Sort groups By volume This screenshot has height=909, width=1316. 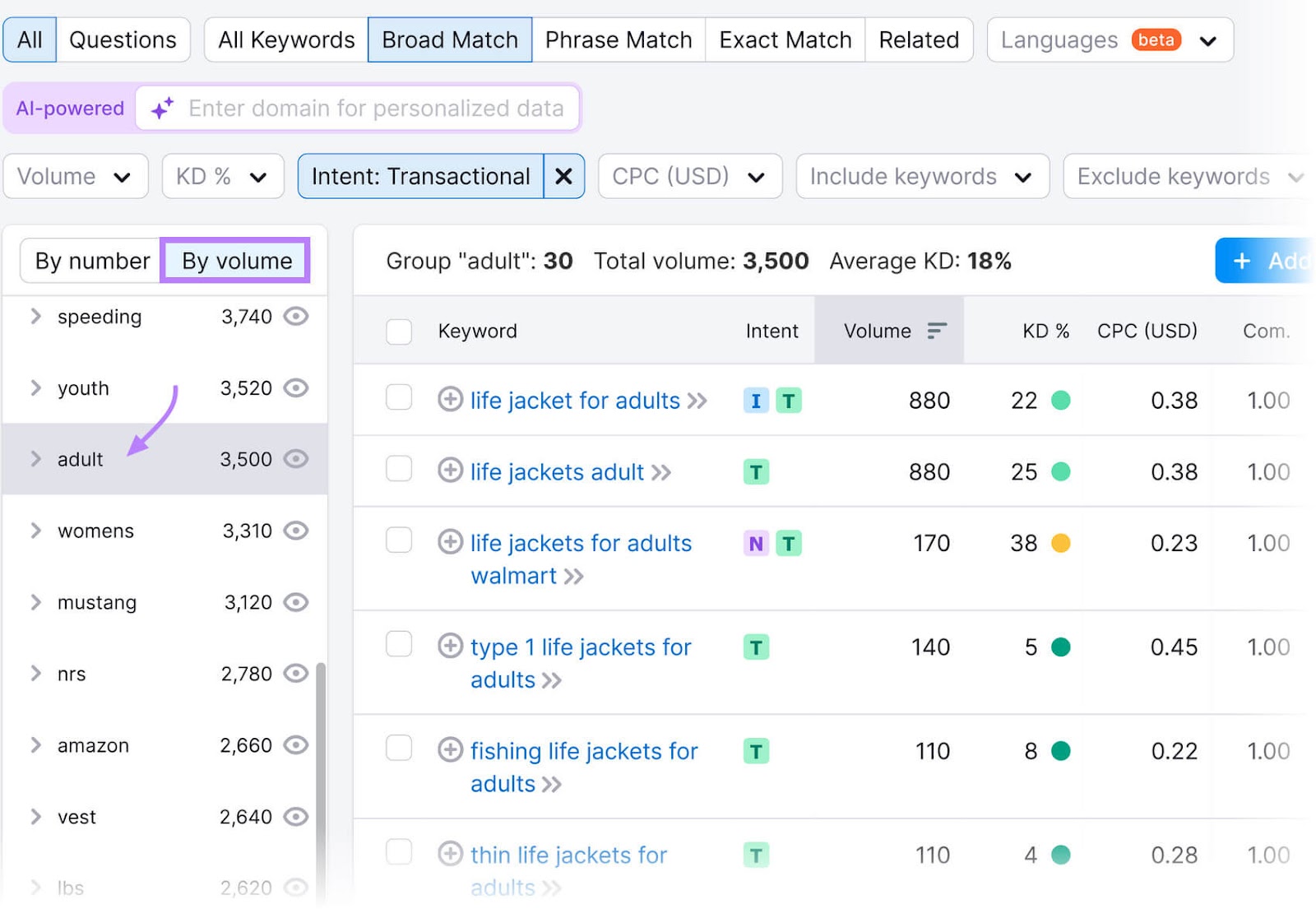236,261
